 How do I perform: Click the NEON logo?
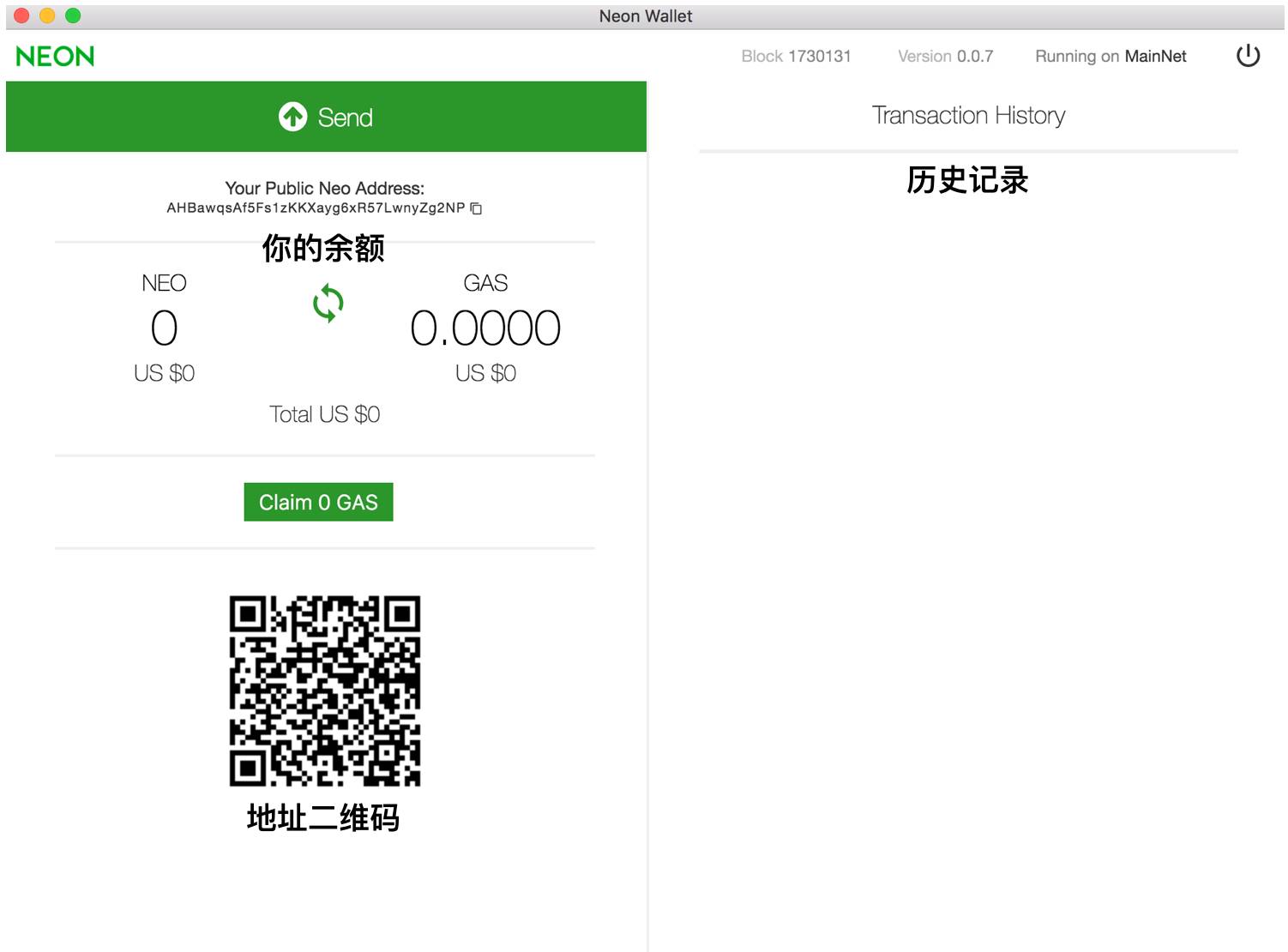point(55,57)
